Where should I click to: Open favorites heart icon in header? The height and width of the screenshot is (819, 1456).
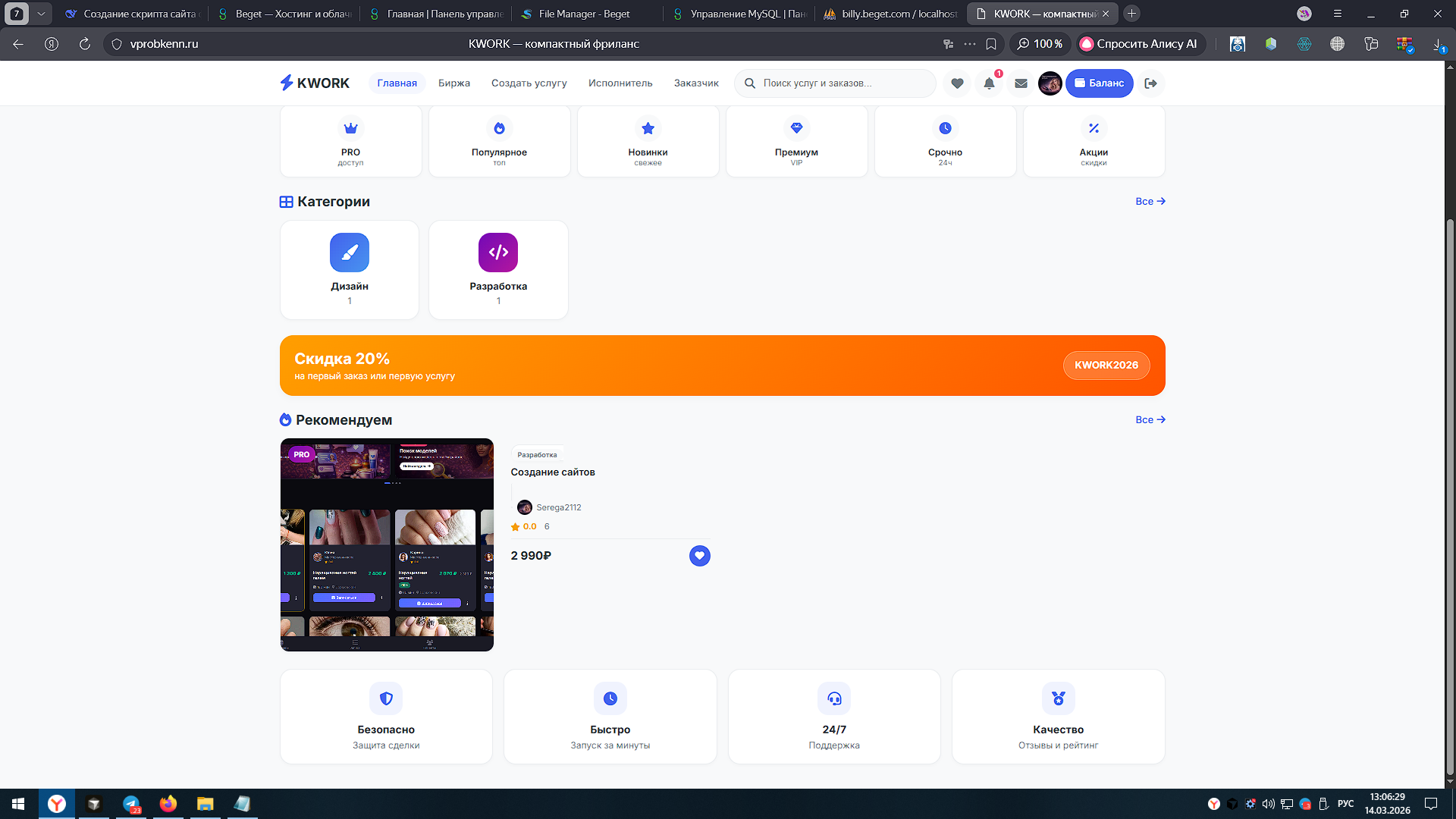pos(957,83)
